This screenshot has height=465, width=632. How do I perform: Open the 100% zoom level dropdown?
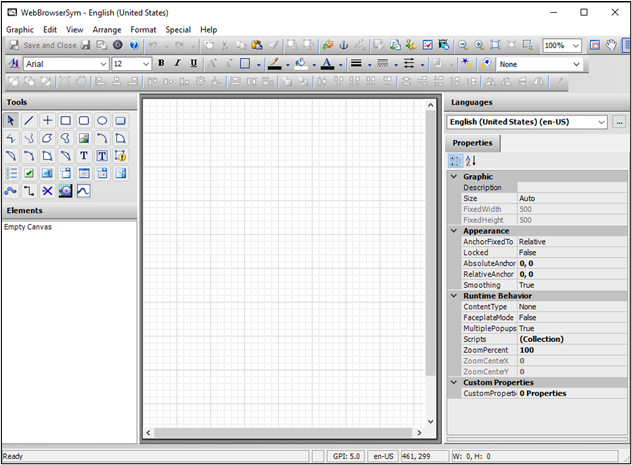click(576, 46)
